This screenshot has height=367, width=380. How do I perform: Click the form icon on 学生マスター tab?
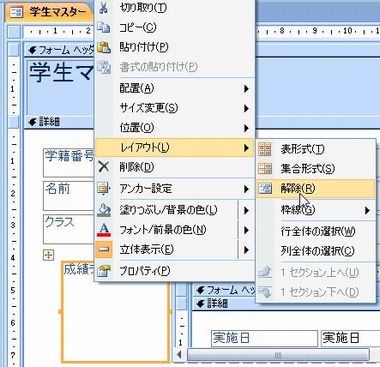(x=16, y=13)
